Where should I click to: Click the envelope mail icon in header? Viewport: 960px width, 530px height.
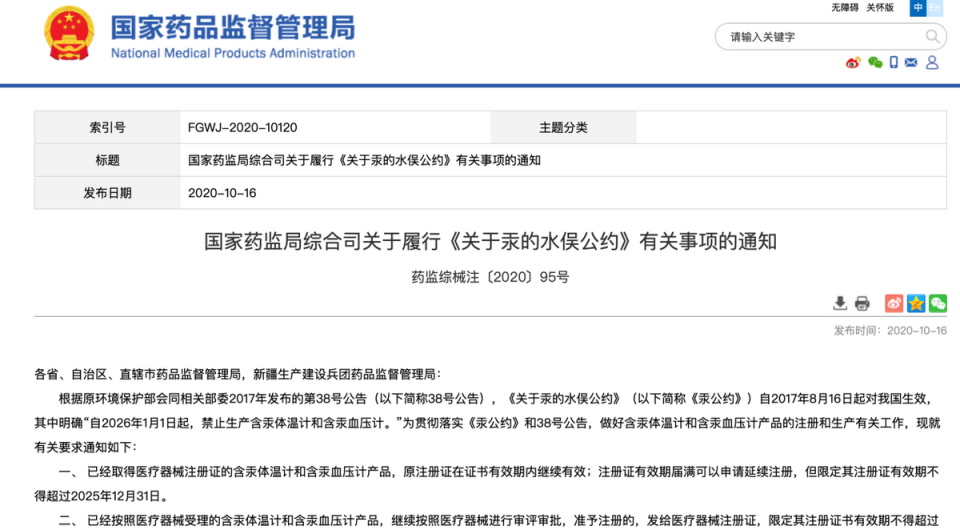[911, 62]
